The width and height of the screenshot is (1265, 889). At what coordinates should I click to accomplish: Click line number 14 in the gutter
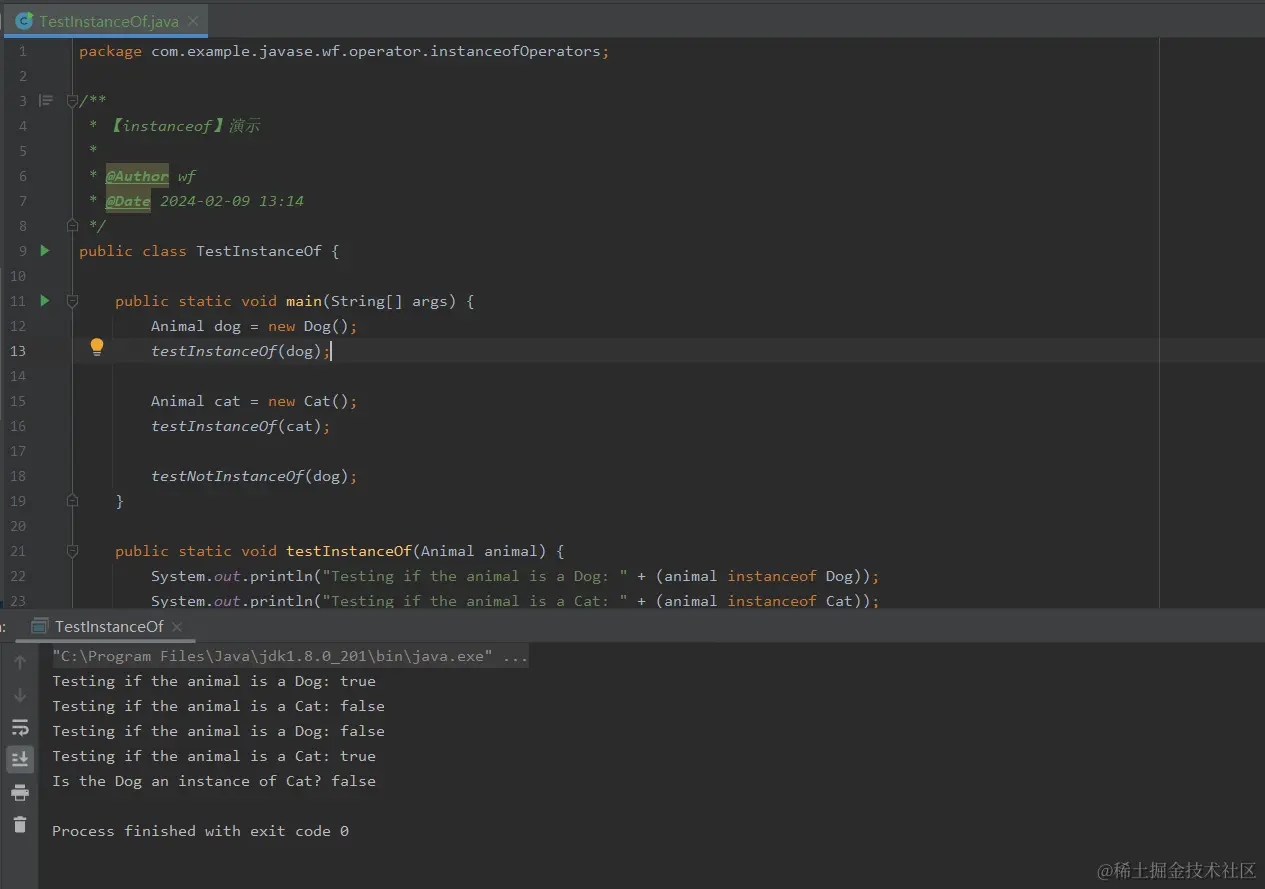pyautogui.click(x=18, y=376)
